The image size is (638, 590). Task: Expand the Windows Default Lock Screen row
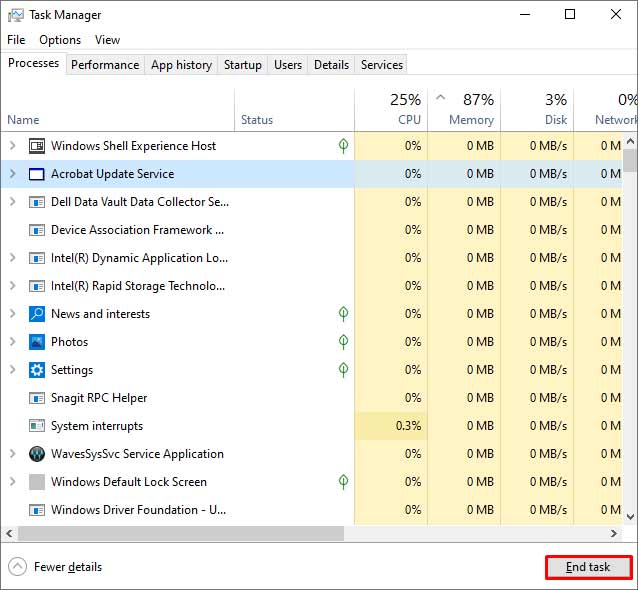tap(13, 482)
